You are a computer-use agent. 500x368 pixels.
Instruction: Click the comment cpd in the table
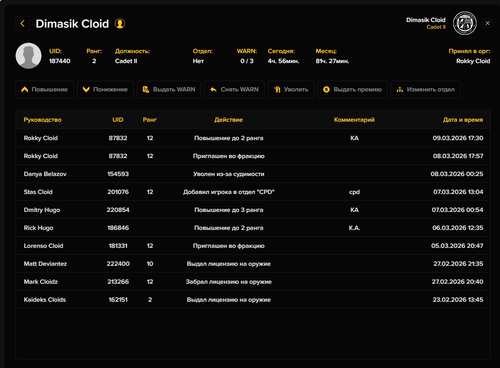pyautogui.click(x=354, y=192)
